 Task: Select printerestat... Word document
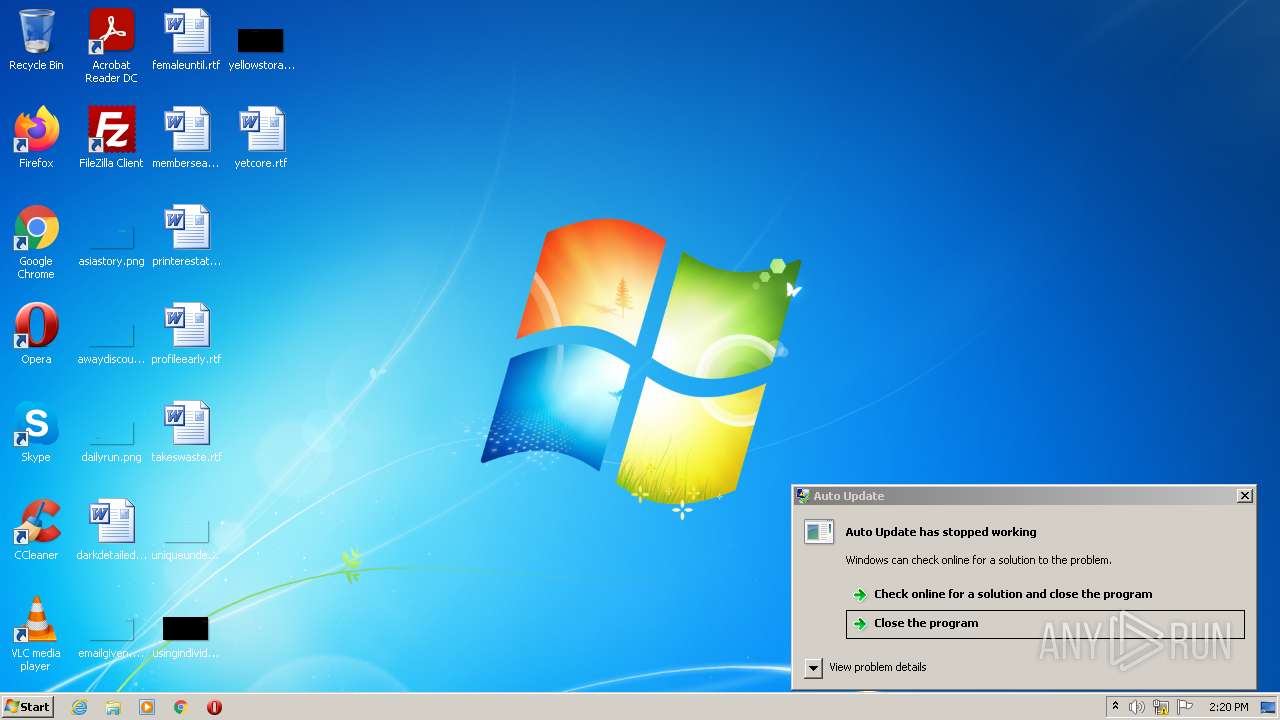186,236
